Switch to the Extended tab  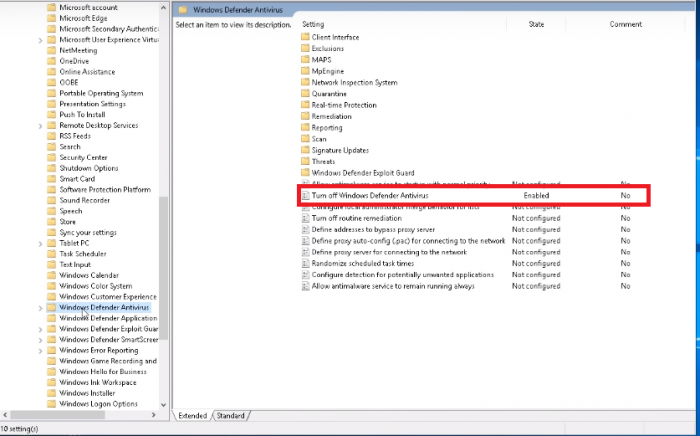(x=193, y=415)
